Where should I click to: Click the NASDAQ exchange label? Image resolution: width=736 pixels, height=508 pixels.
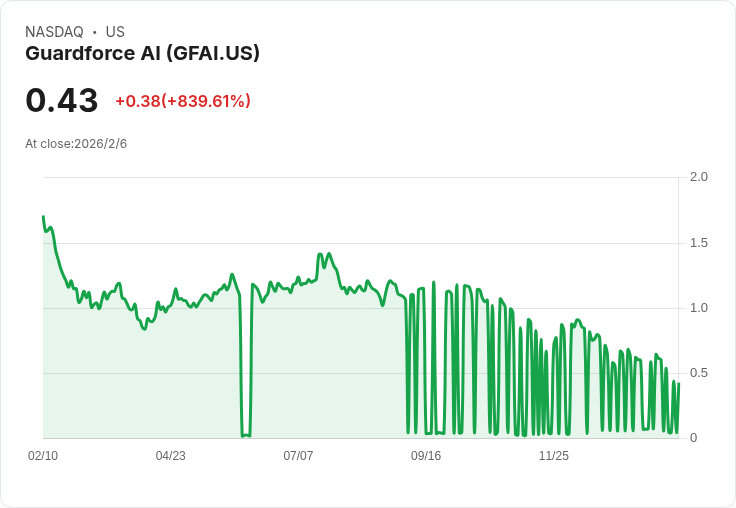(54, 32)
